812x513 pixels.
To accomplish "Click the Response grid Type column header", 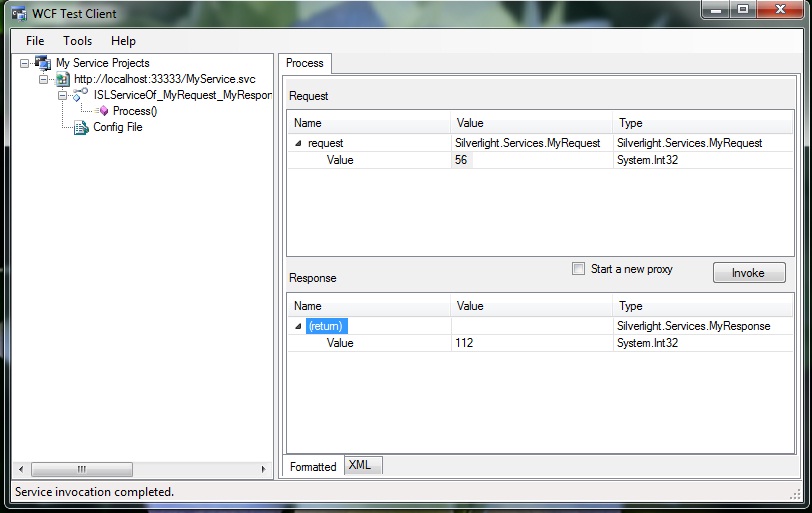I will pos(703,306).
